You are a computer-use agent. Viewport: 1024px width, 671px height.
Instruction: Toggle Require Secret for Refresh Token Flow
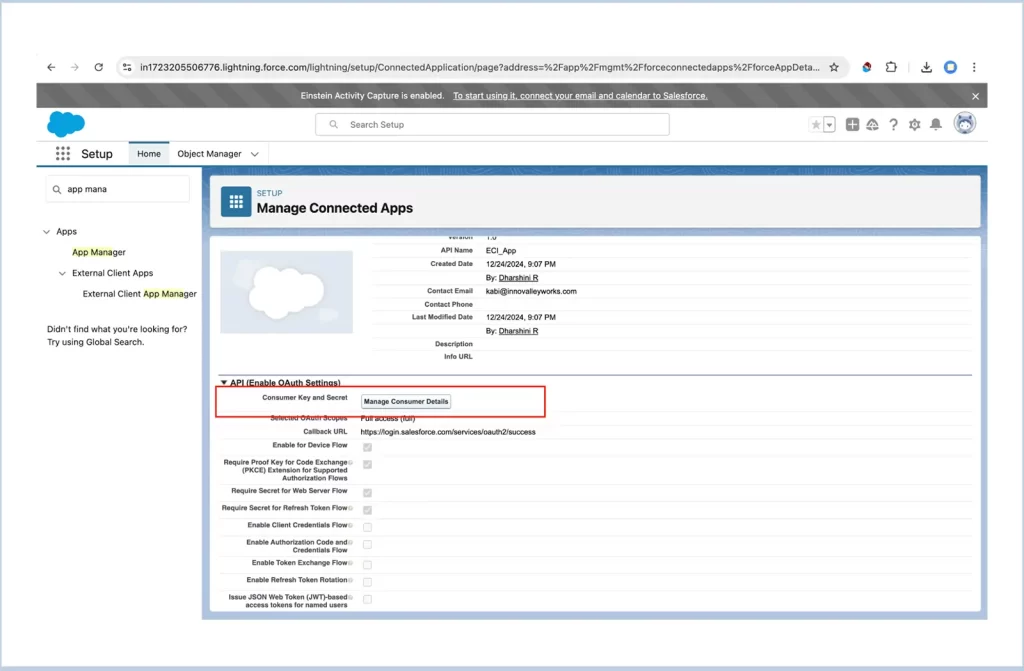[x=368, y=510]
